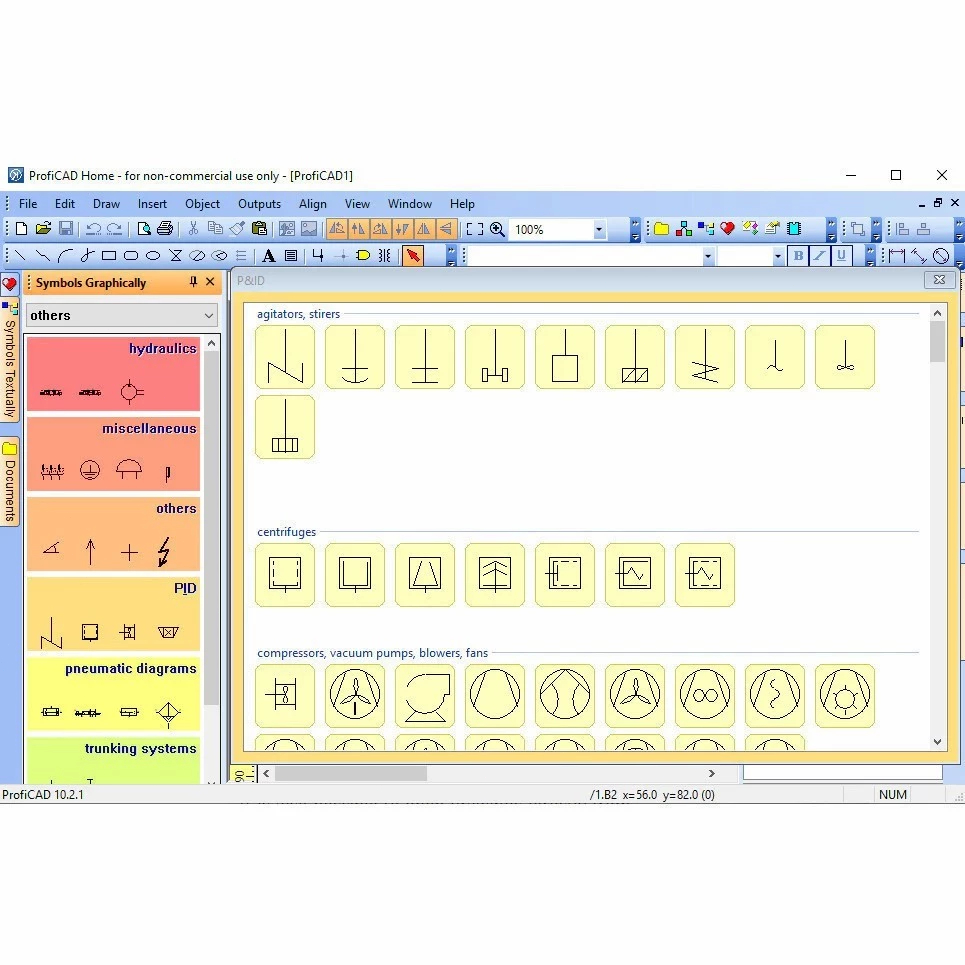965x965 pixels.
Task: Open the PID symbol group
Action: 113,614
